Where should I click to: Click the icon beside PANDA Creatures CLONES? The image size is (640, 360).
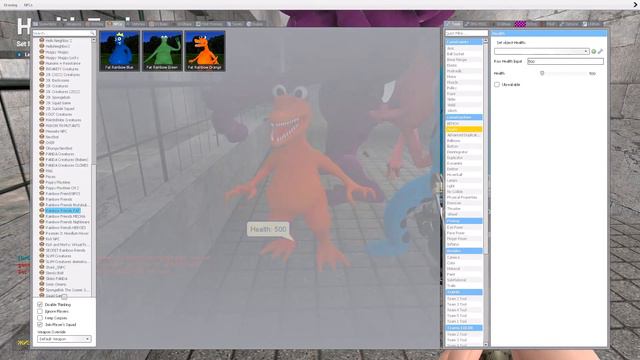point(42,165)
